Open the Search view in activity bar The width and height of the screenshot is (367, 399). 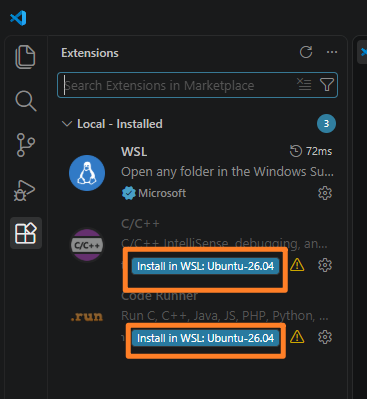click(26, 101)
